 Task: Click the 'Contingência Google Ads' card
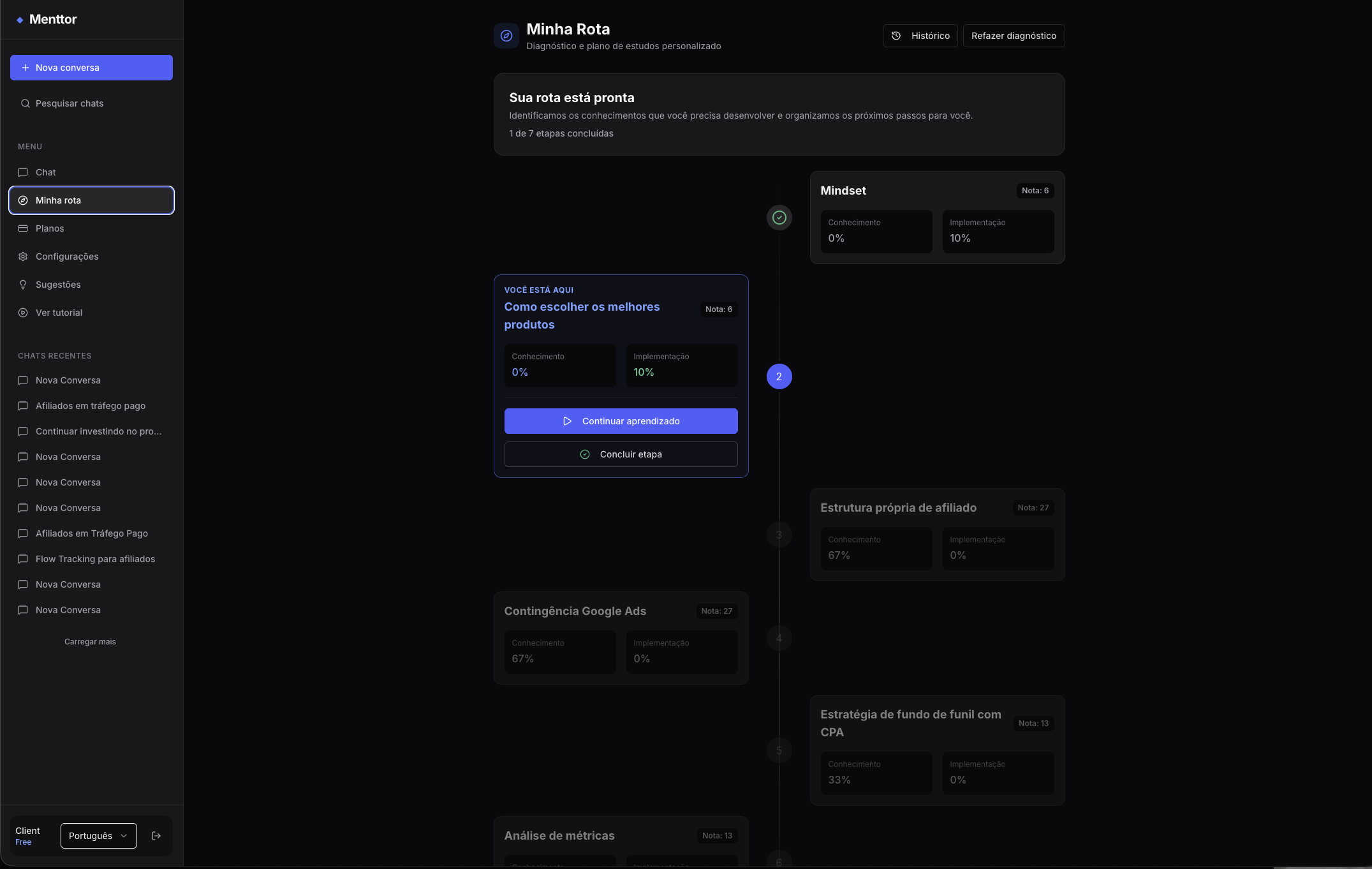point(621,638)
